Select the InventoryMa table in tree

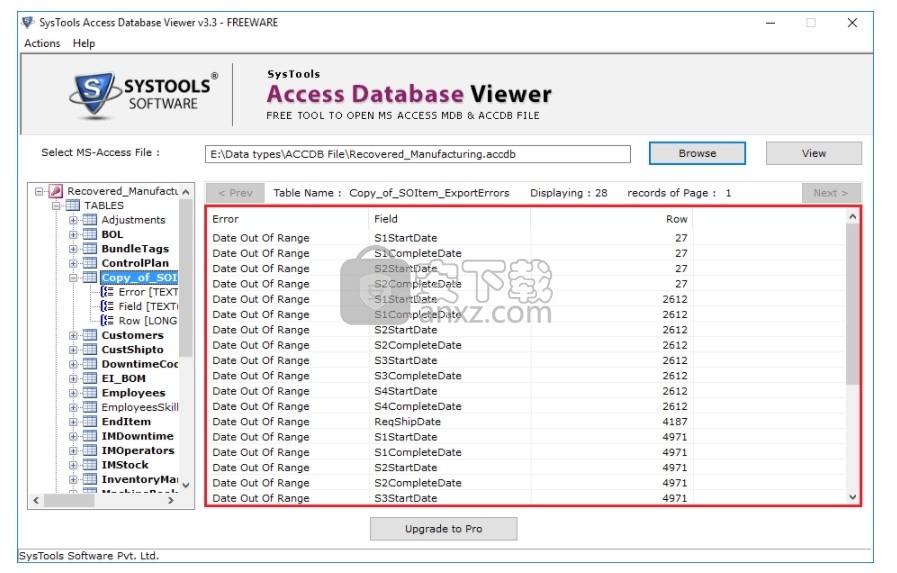point(140,479)
